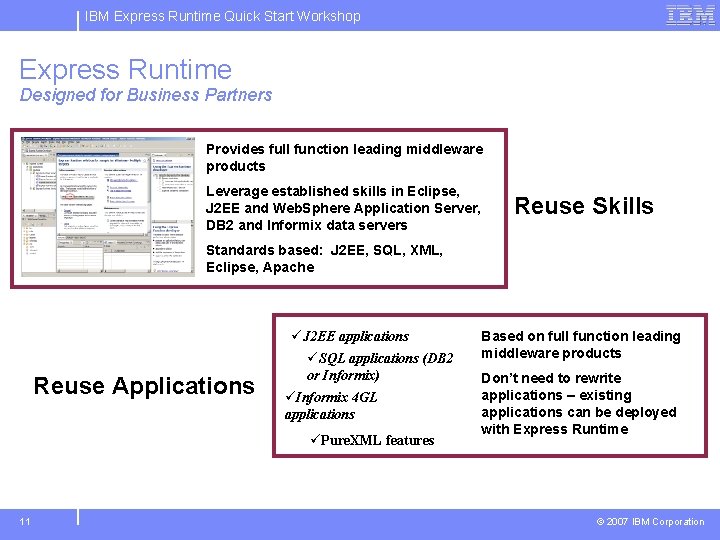Viewport: 720px width, 540px height.
Task: Click the 'SQL applications (DB2 or Informix)' item
Action: pos(380,366)
